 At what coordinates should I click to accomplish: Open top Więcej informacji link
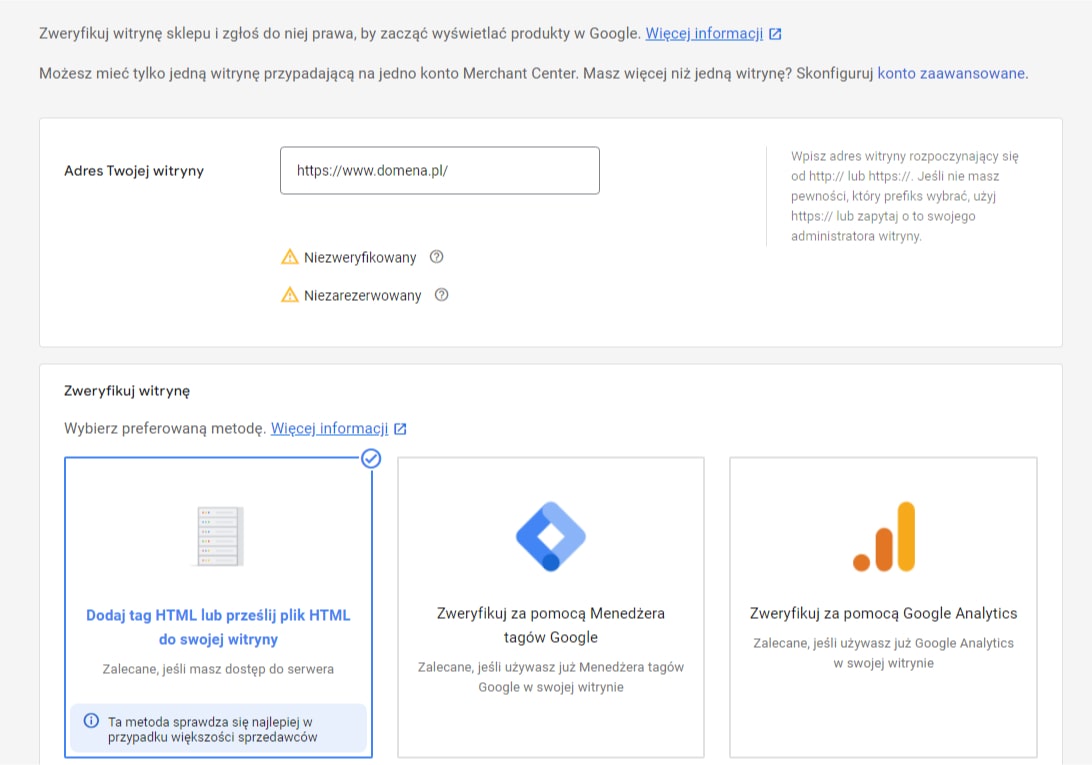coord(704,33)
